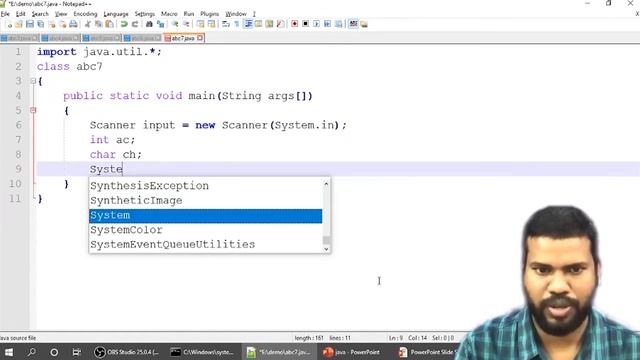Switch to OBS Studio in taskbar
This screenshot has width=640, height=360.
[x=126, y=352]
